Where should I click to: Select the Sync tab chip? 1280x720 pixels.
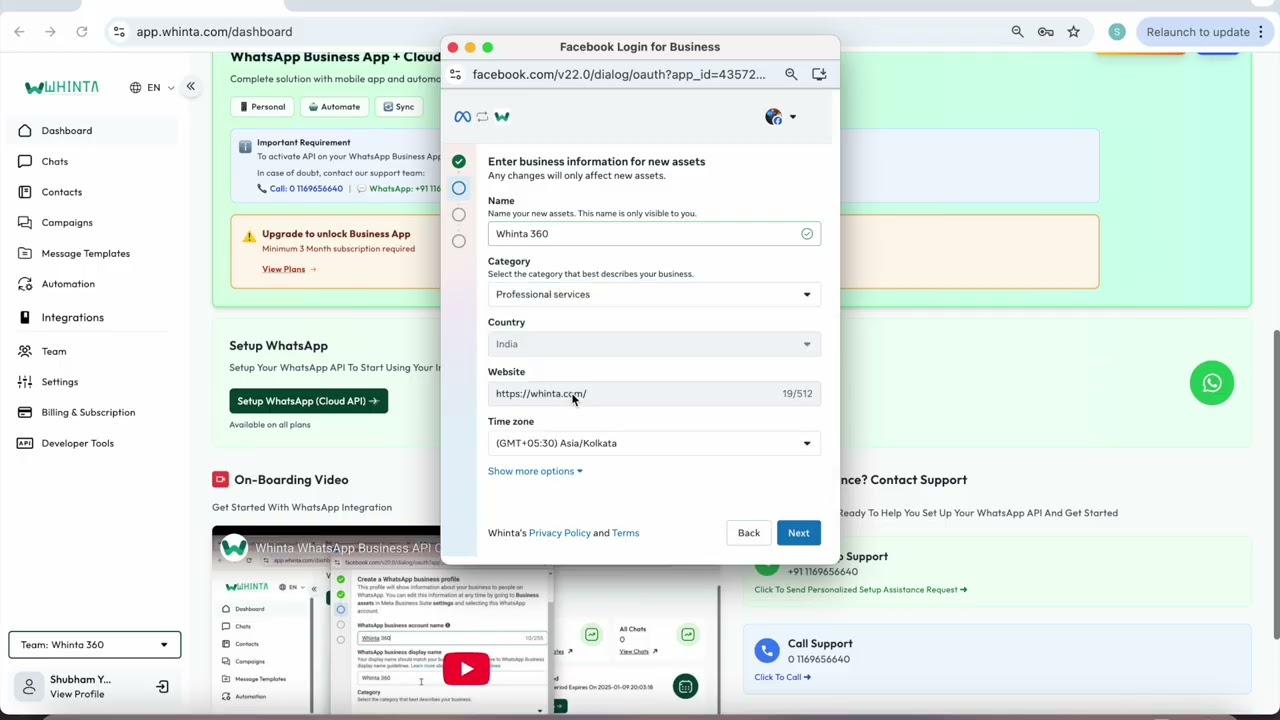397,107
